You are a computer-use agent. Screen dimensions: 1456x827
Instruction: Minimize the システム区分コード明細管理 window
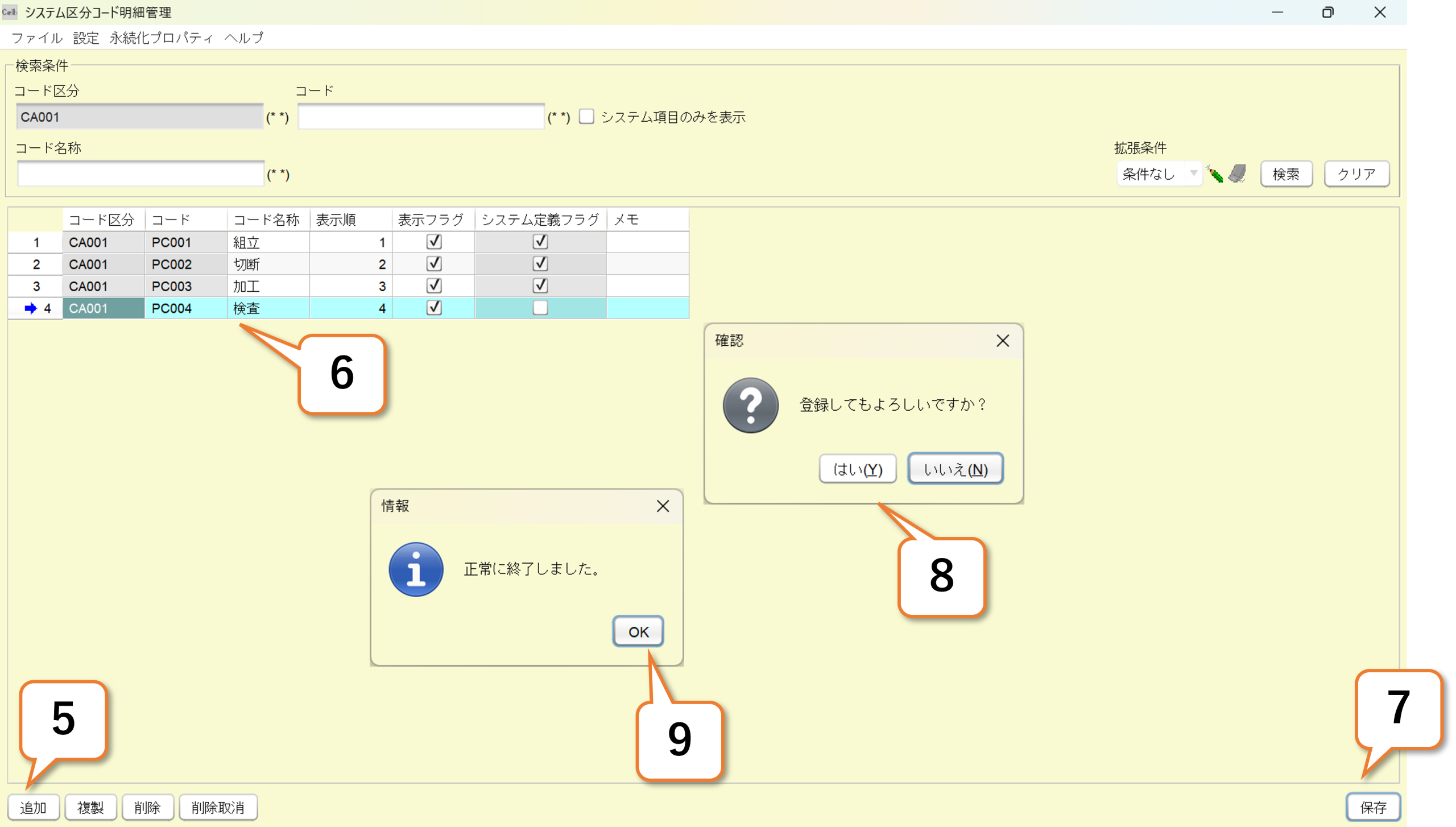[1277, 12]
